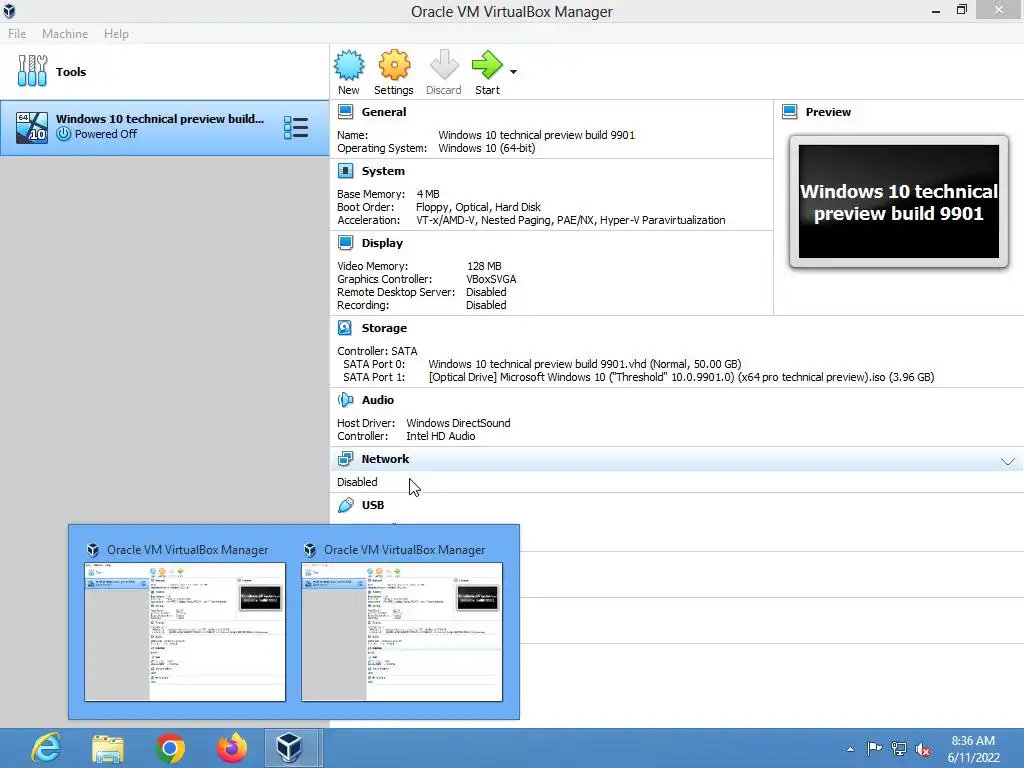The image size is (1024, 768).
Task: Open the USB settings heading link
Action: tap(373, 505)
